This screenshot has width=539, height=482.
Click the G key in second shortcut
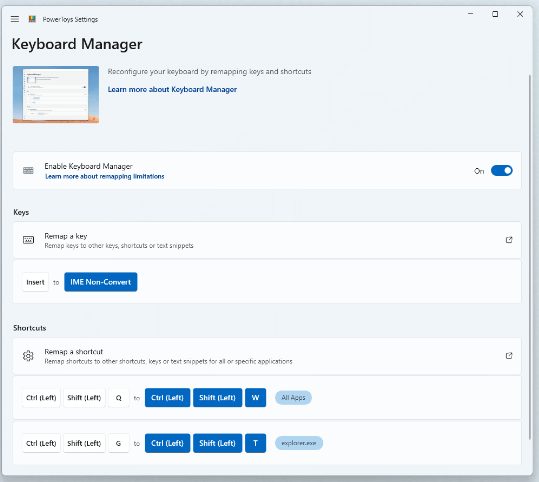tap(119, 443)
